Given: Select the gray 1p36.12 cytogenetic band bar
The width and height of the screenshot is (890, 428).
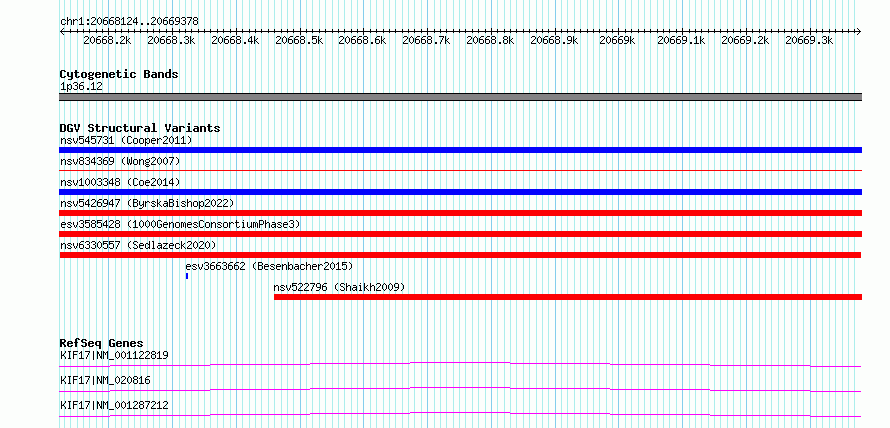Looking at the screenshot, I should point(460,97).
